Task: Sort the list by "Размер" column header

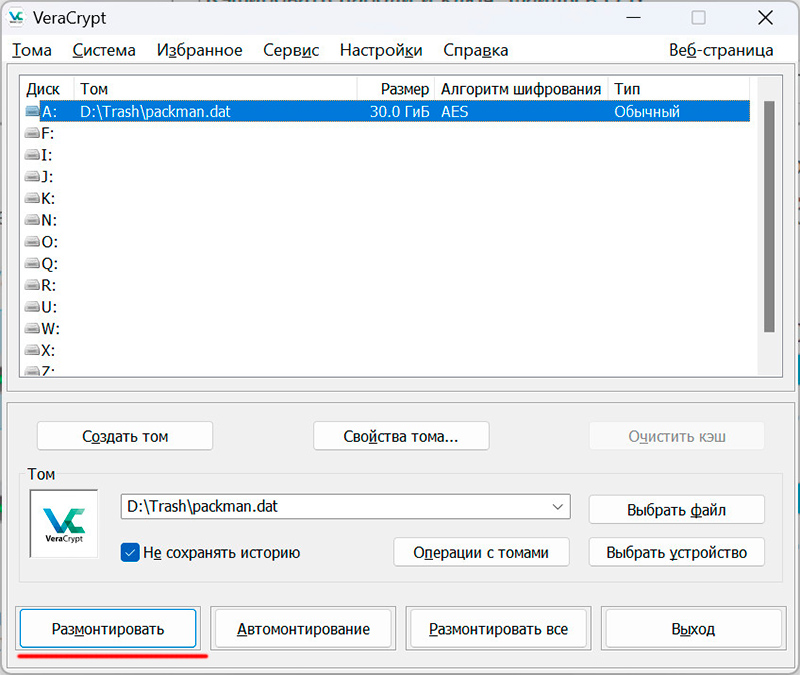Action: (x=395, y=89)
